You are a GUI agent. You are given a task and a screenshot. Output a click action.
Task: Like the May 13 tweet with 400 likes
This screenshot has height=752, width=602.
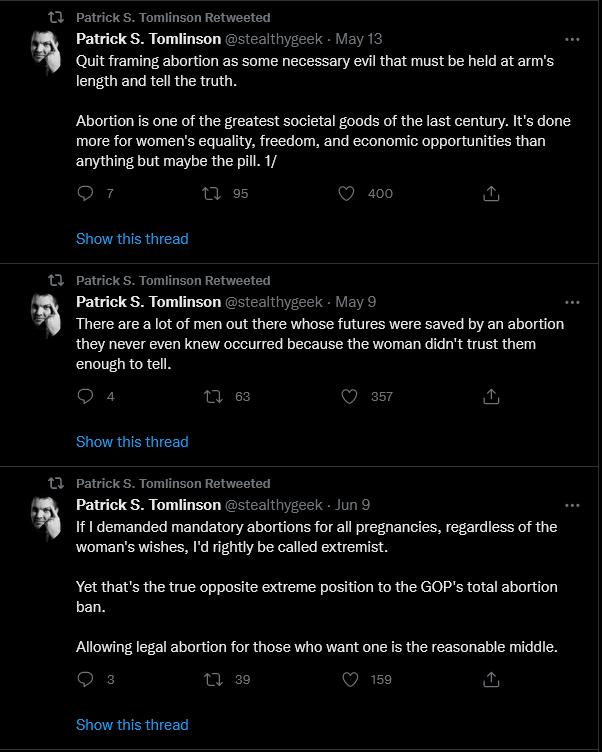click(346, 194)
